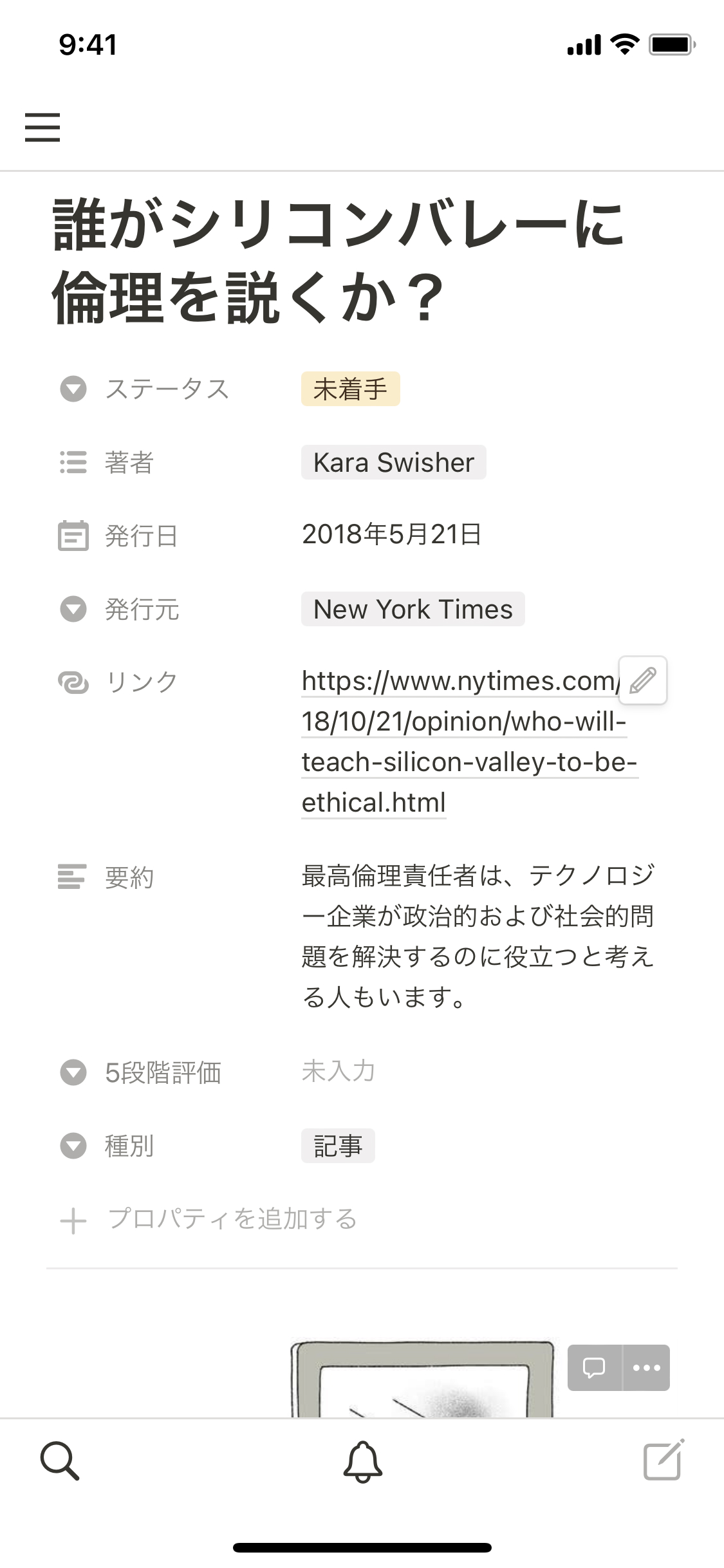Image resolution: width=724 pixels, height=1568 pixels.
Task: Select the empty 5段階評価 未入力 field
Action: coord(339,1070)
